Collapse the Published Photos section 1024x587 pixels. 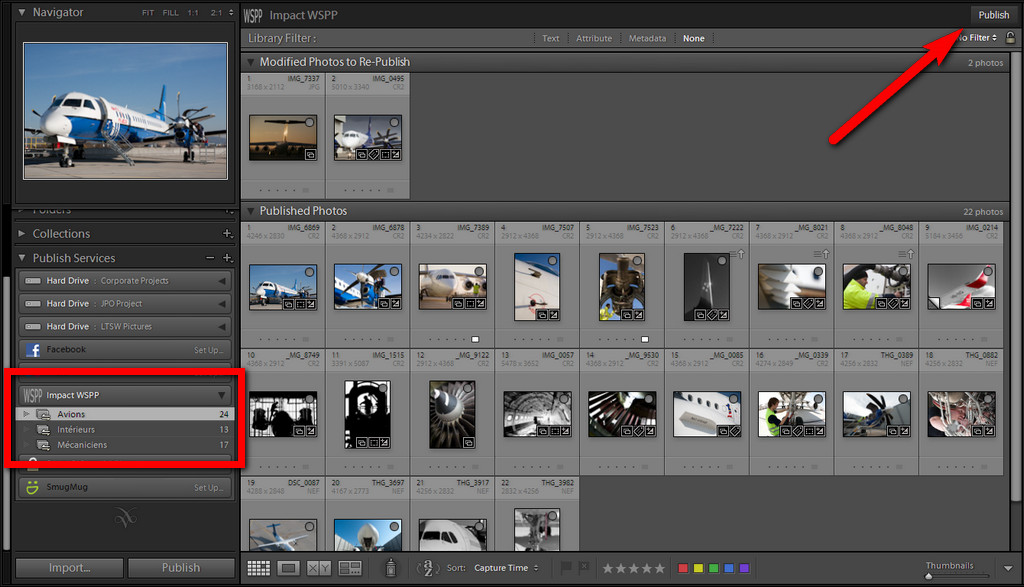pos(251,211)
